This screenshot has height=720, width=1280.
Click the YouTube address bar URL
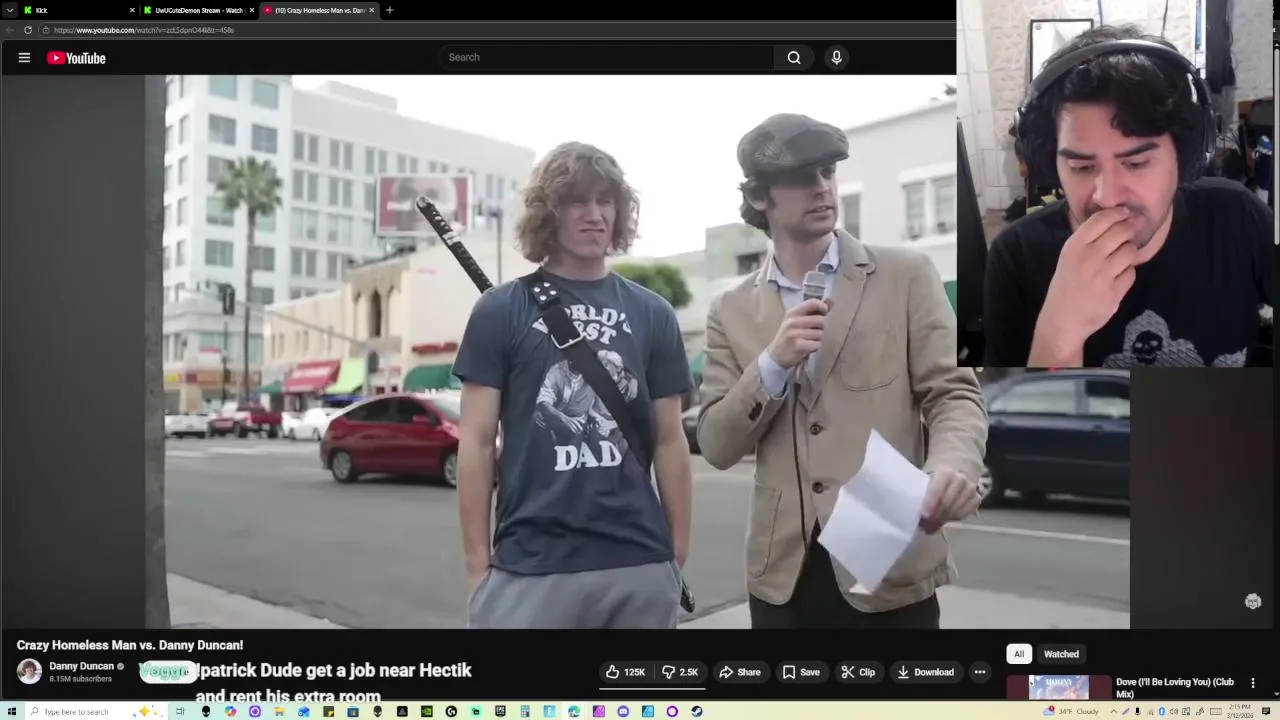(144, 30)
